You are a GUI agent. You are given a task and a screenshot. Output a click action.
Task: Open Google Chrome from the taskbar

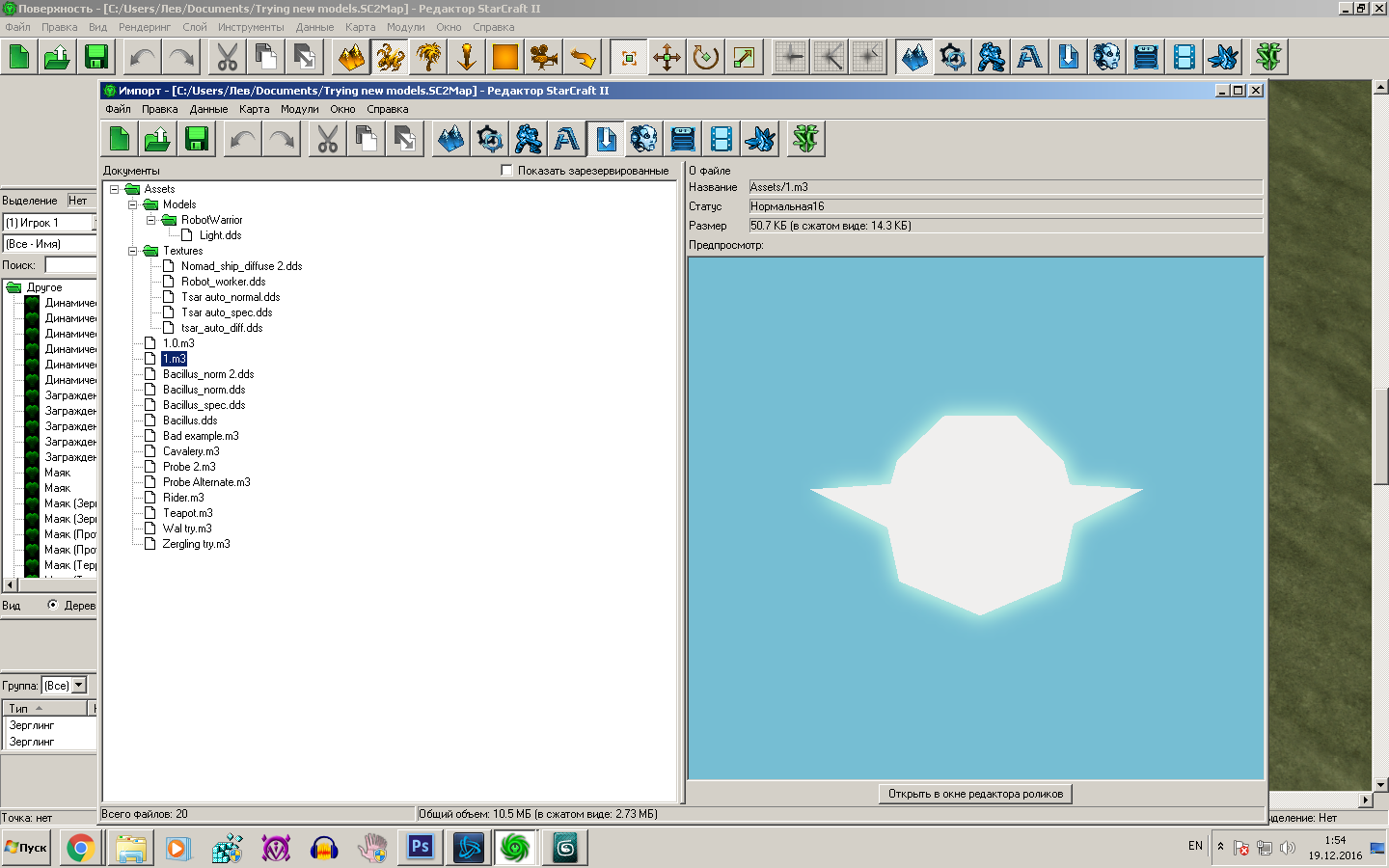point(81,849)
